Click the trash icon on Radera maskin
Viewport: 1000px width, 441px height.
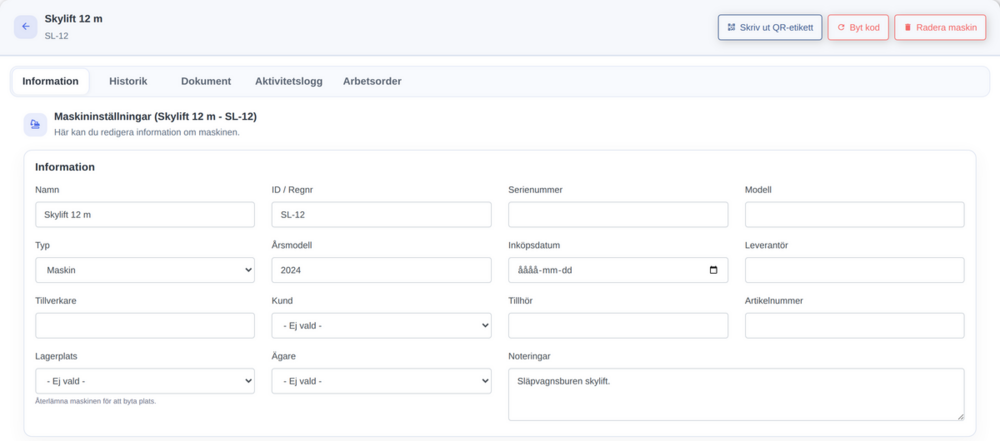[x=908, y=27]
